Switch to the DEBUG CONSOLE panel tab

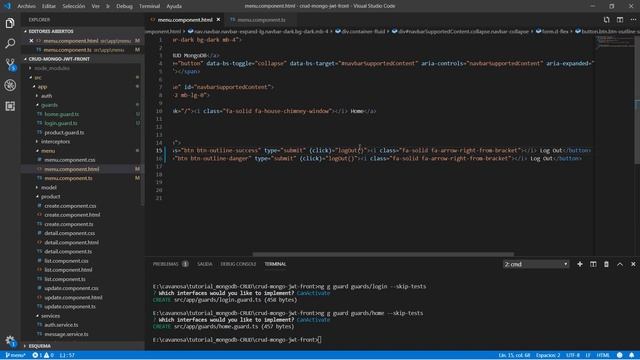238,264
